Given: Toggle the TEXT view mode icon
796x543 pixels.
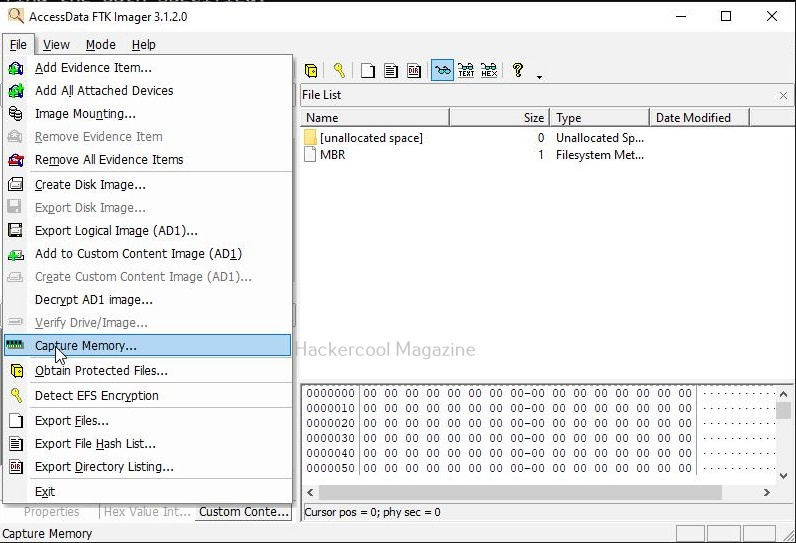Looking at the screenshot, I should 466,70.
